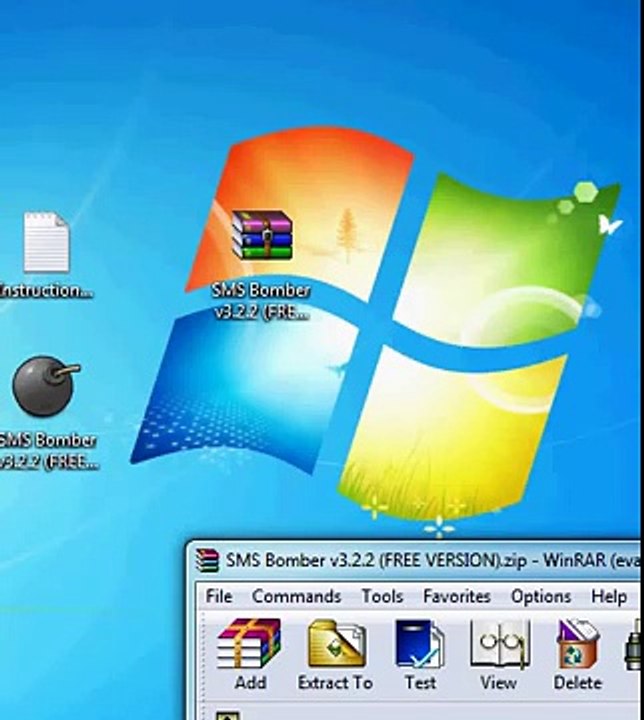Open the Commands menu
The image size is (644, 720).
[x=296, y=596]
